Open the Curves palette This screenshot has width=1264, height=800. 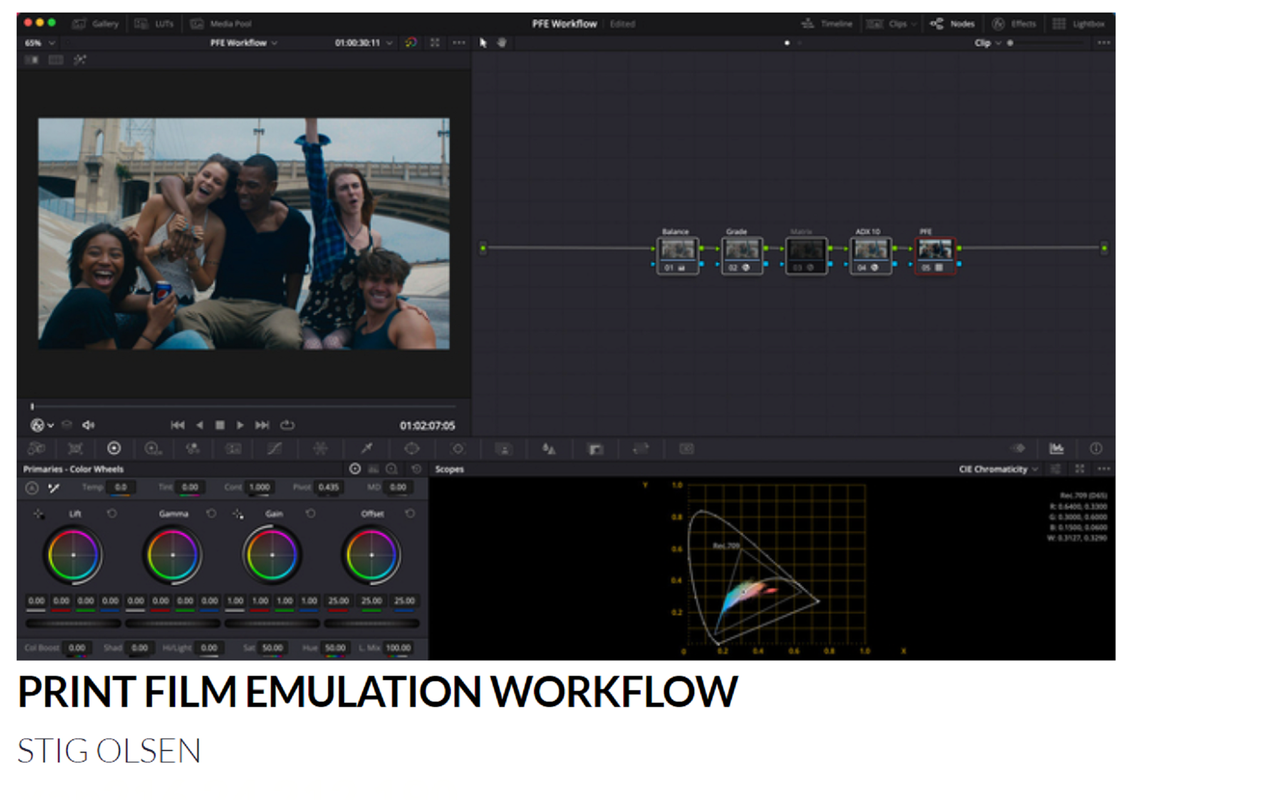274,449
